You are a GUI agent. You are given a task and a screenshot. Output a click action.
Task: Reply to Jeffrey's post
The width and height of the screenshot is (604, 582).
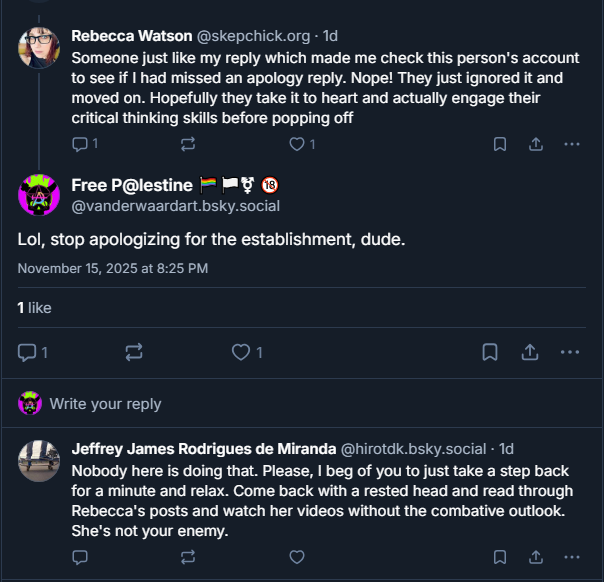(x=81, y=557)
